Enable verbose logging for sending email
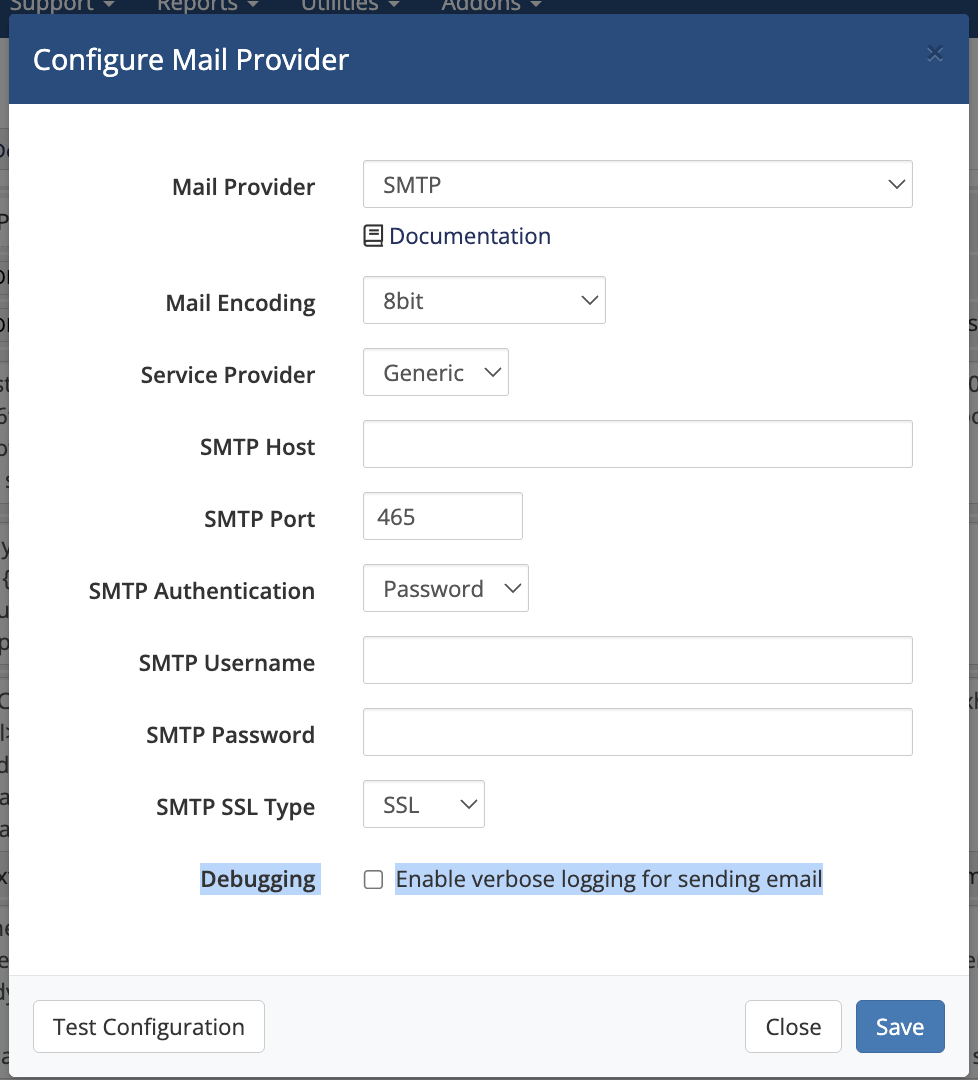Screen dimensions: 978x1080 click(x=373, y=880)
